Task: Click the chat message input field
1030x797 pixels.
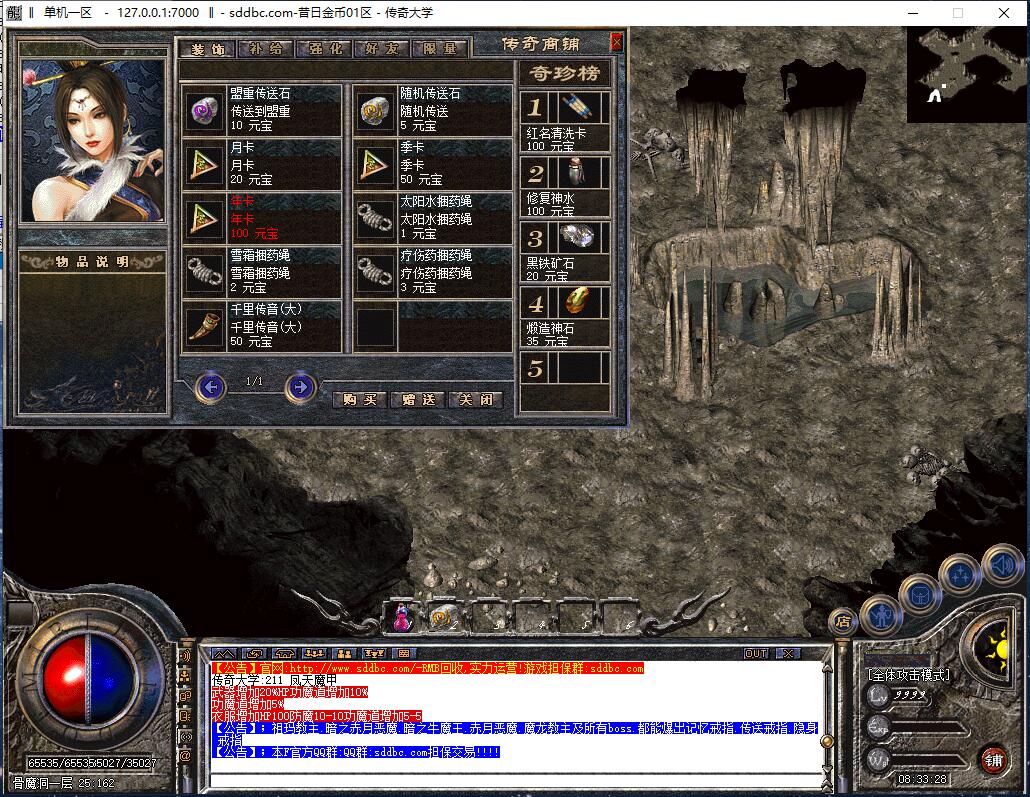Action: tap(516, 780)
